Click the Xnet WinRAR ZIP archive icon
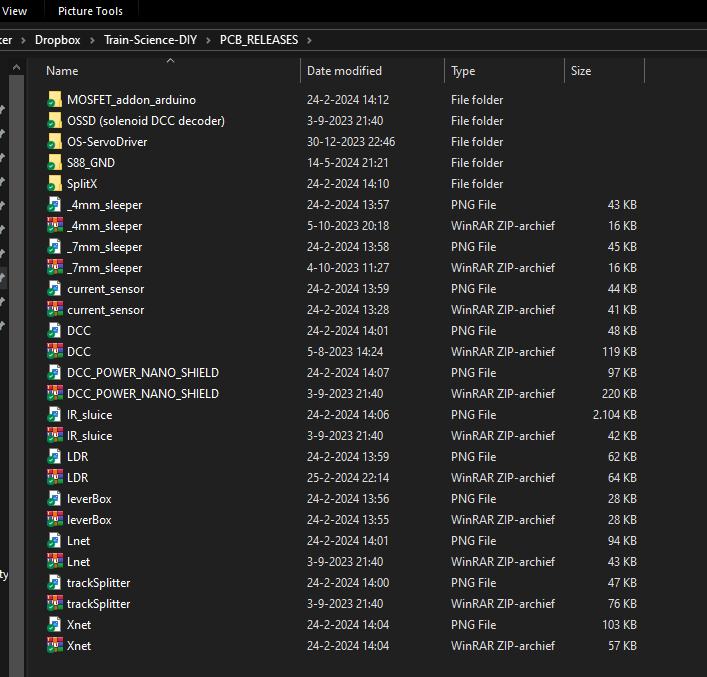The height and width of the screenshot is (677, 707). pyautogui.click(x=55, y=646)
